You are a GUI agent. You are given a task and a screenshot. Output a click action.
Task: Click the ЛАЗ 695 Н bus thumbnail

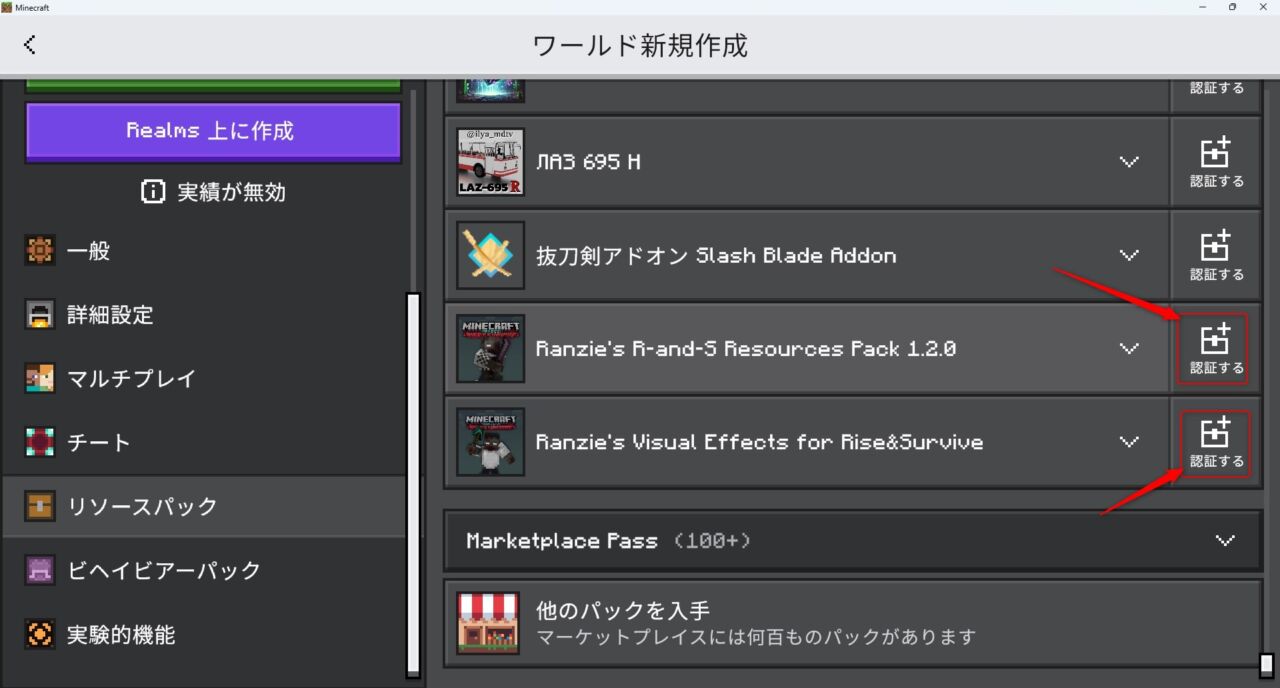(491, 162)
